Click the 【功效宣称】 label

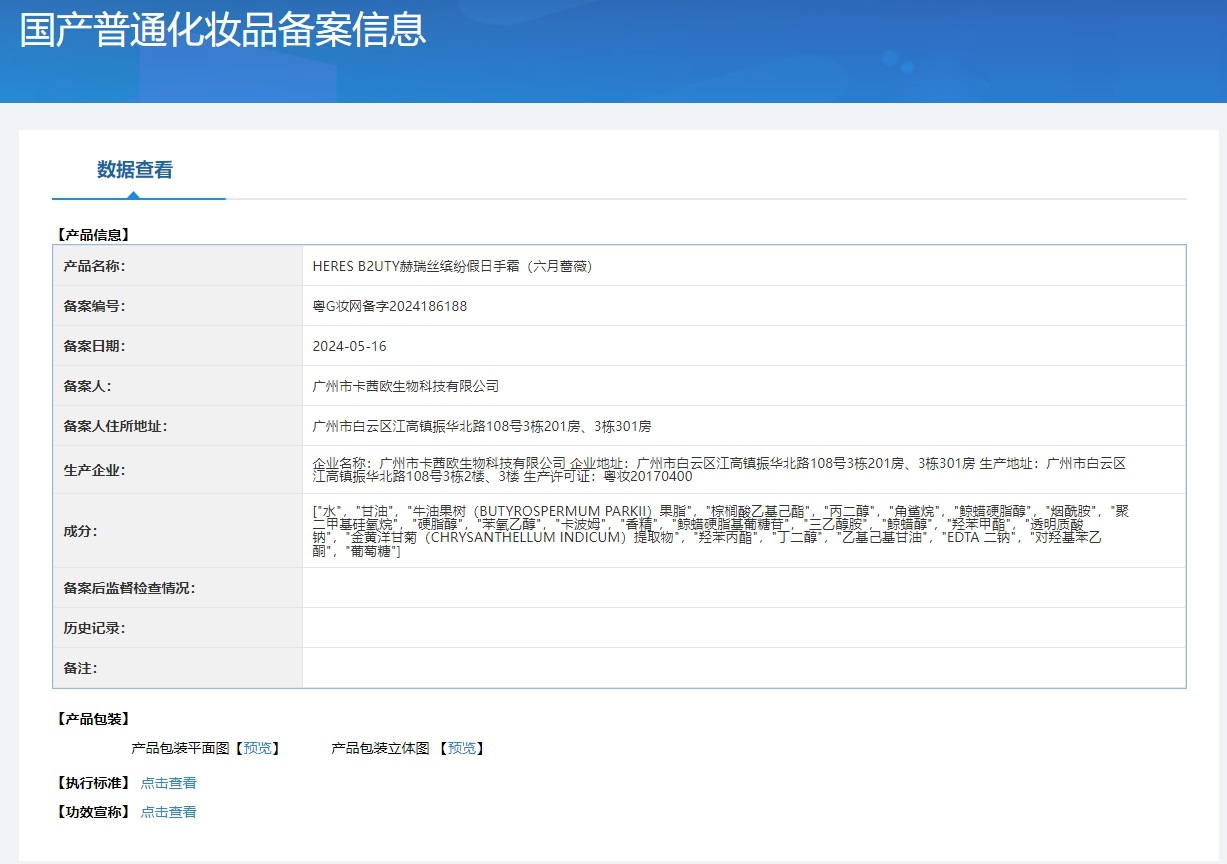(x=93, y=812)
